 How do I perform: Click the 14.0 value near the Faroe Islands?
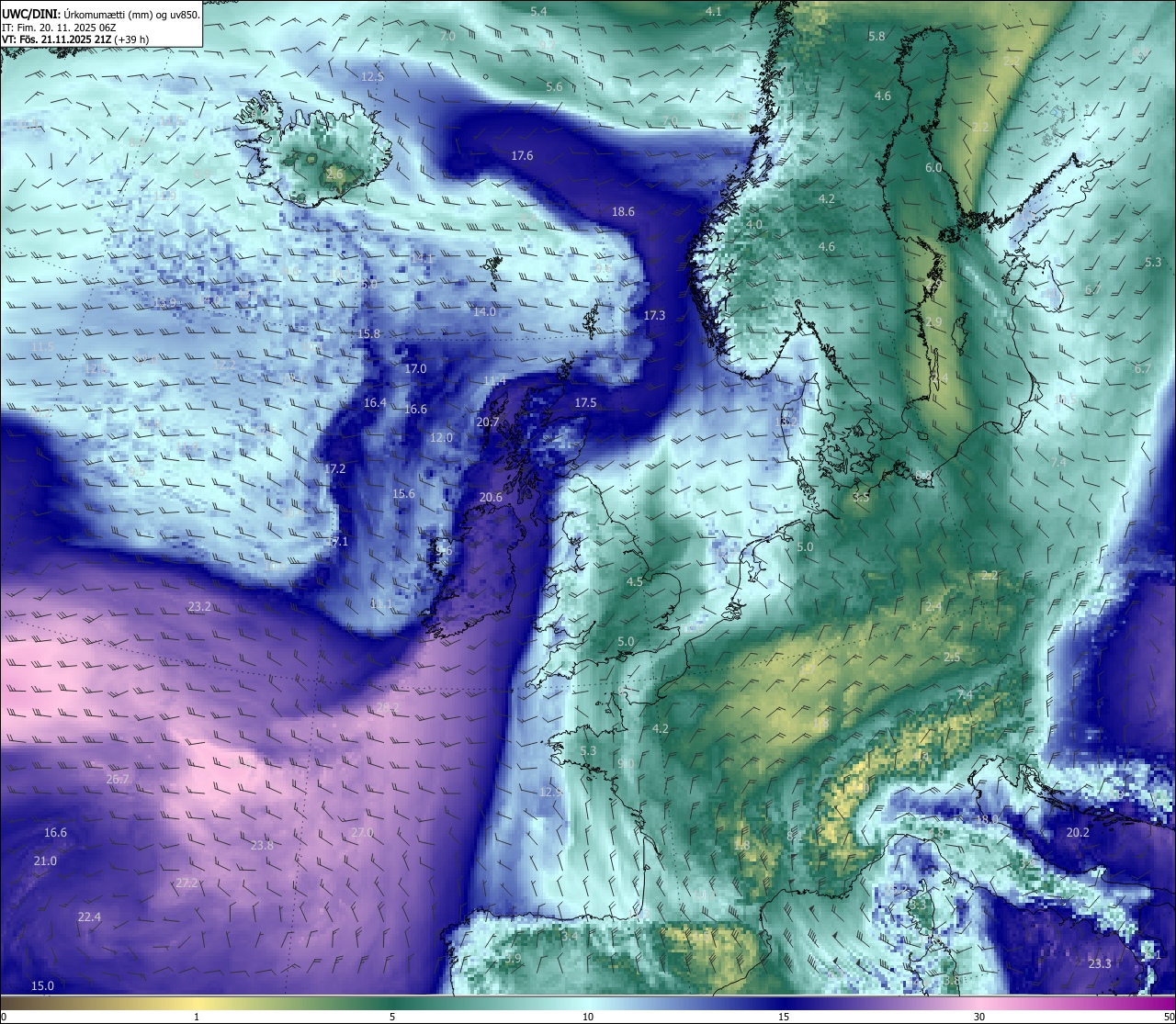(x=484, y=312)
